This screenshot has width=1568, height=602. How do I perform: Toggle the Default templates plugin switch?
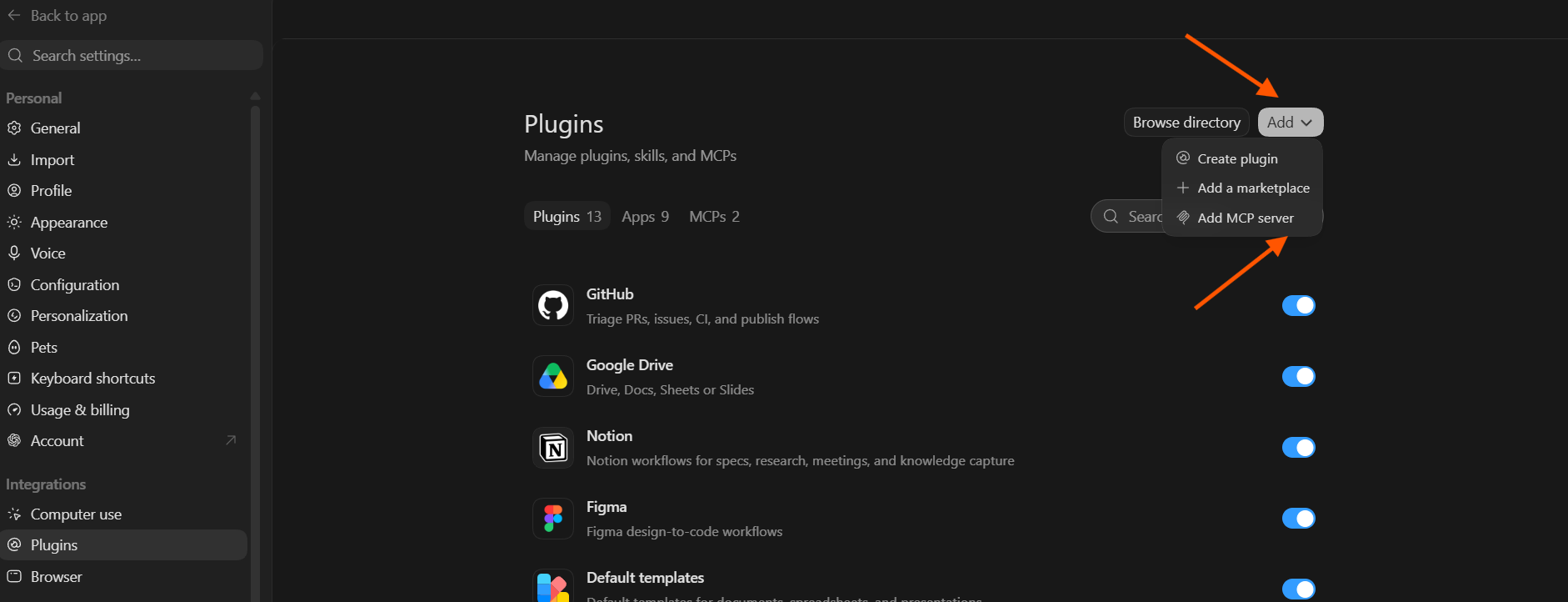[1298, 589]
